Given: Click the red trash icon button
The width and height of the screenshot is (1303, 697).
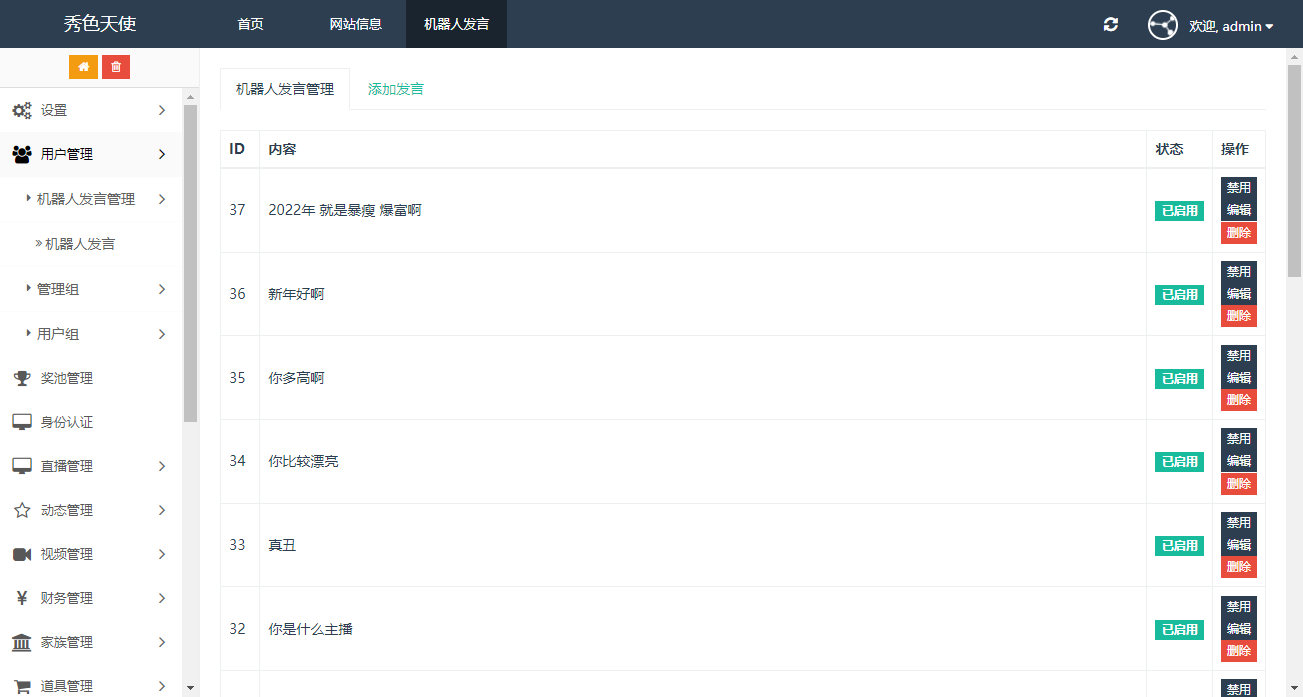Looking at the screenshot, I should pos(116,67).
